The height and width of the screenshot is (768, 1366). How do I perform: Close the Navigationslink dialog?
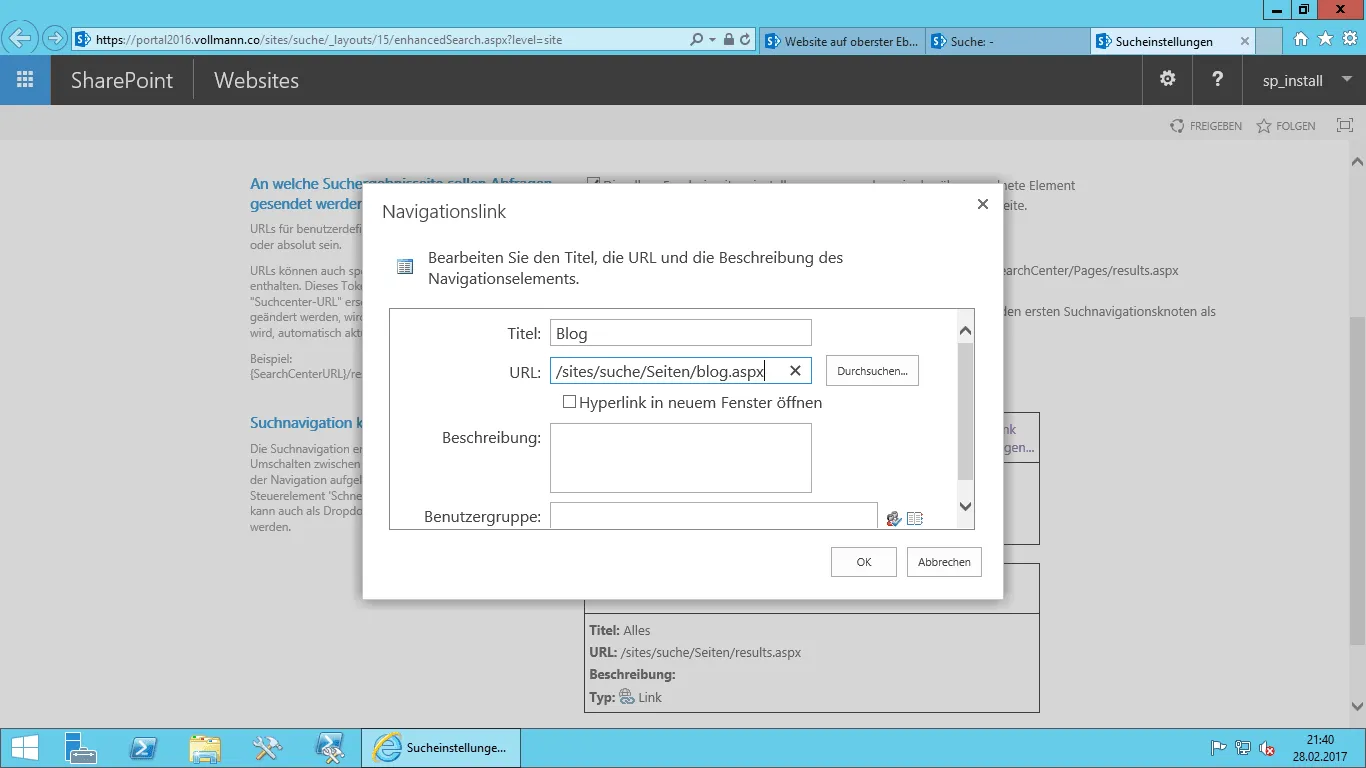coord(983,204)
